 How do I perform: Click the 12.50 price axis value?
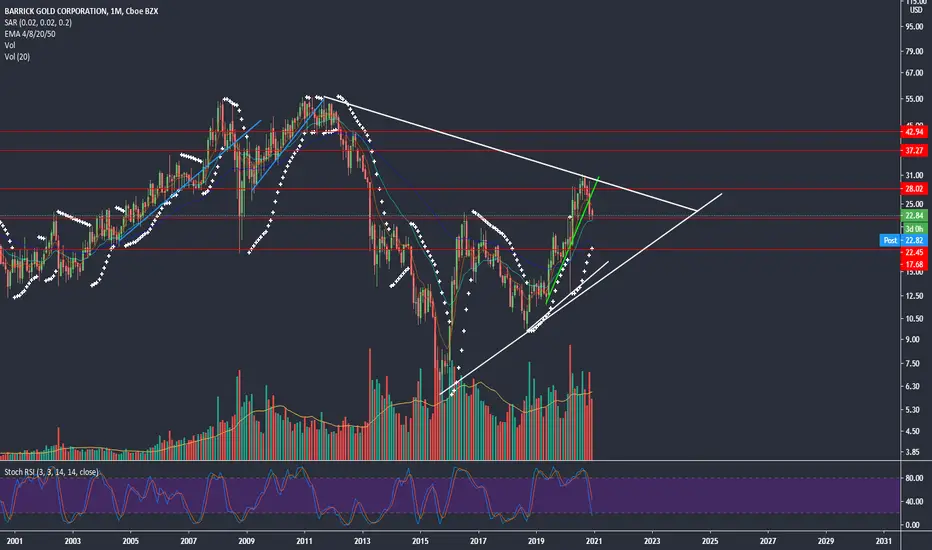point(914,296)
